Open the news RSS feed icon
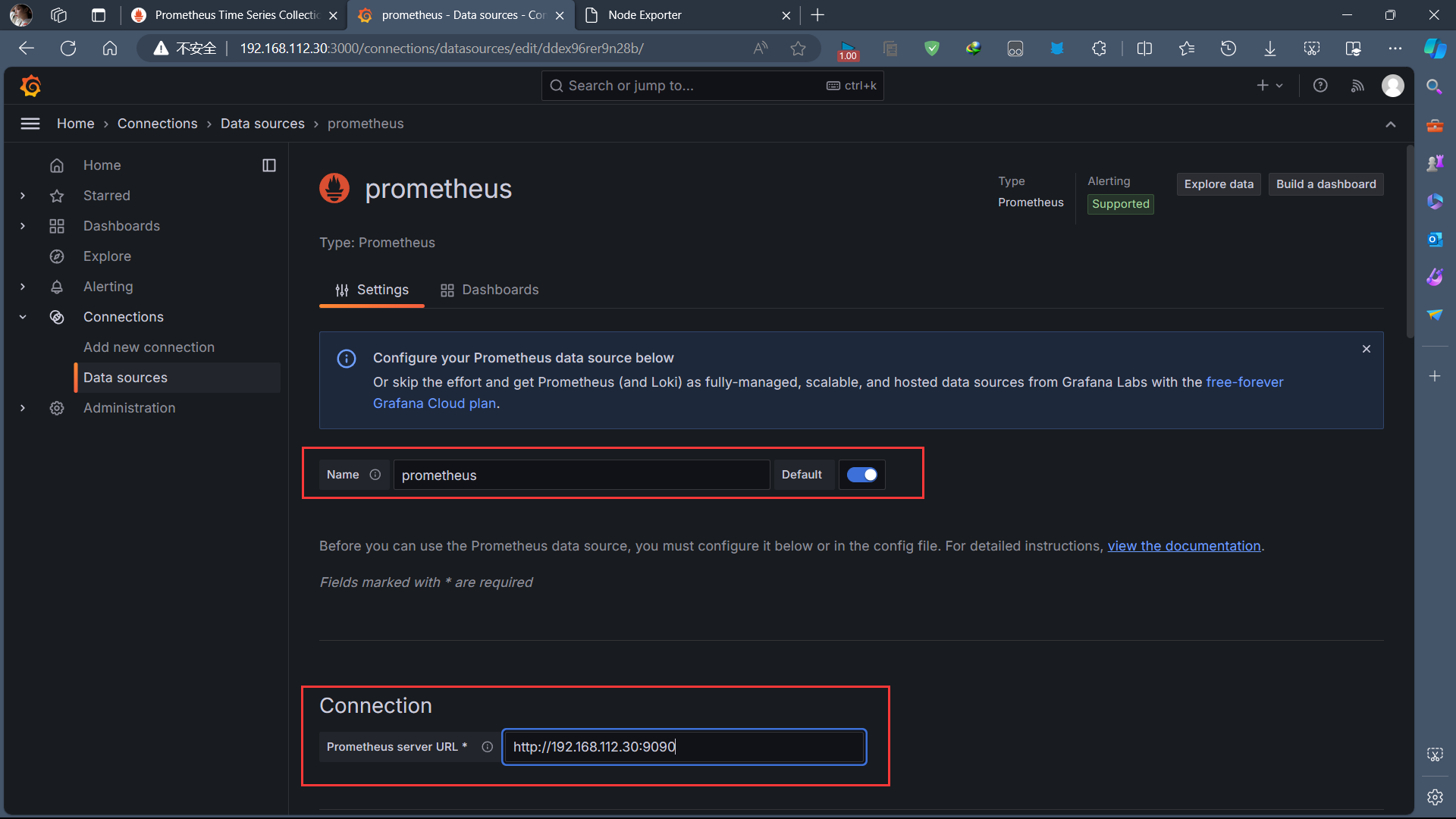This screenshot has width=1456, height=819. 1357,86
